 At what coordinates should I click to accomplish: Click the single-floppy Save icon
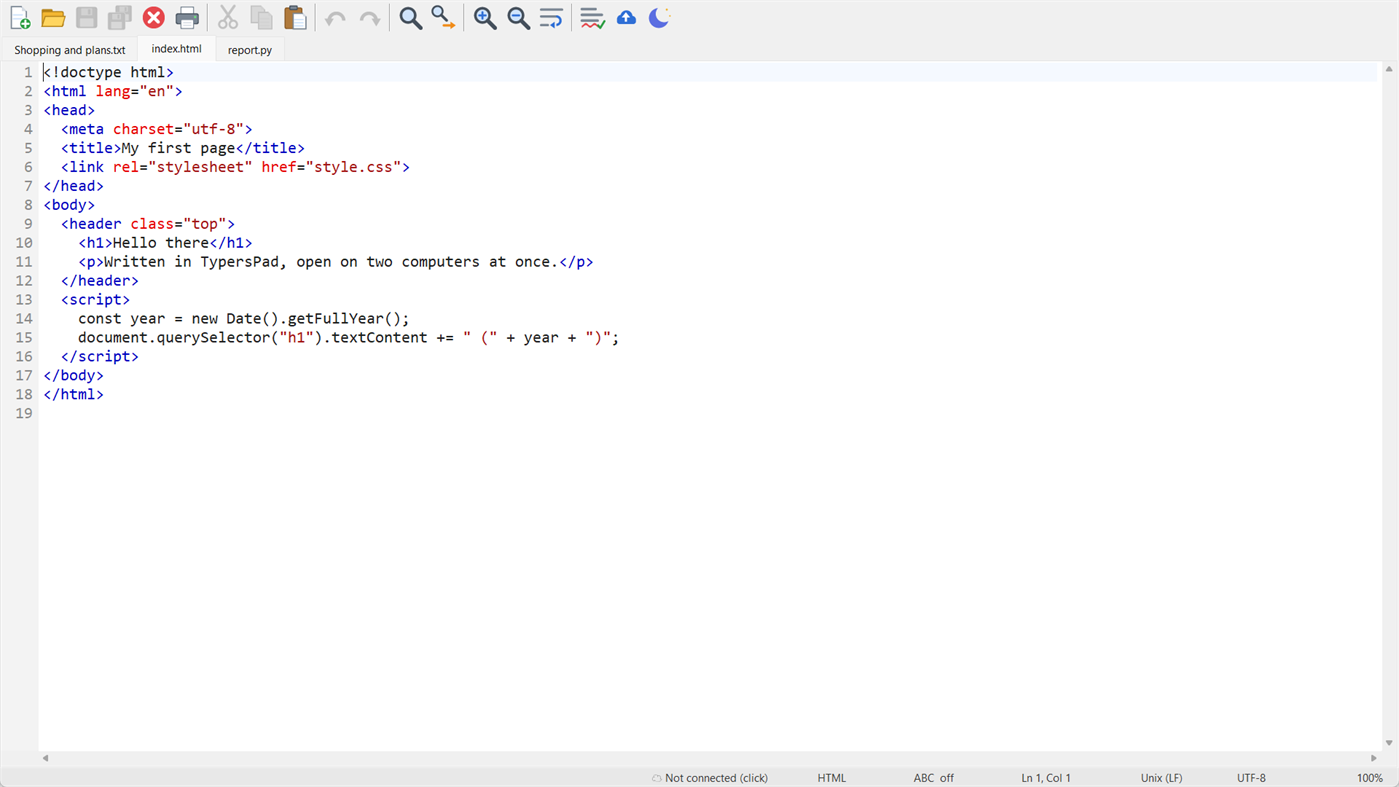point(87,18)
